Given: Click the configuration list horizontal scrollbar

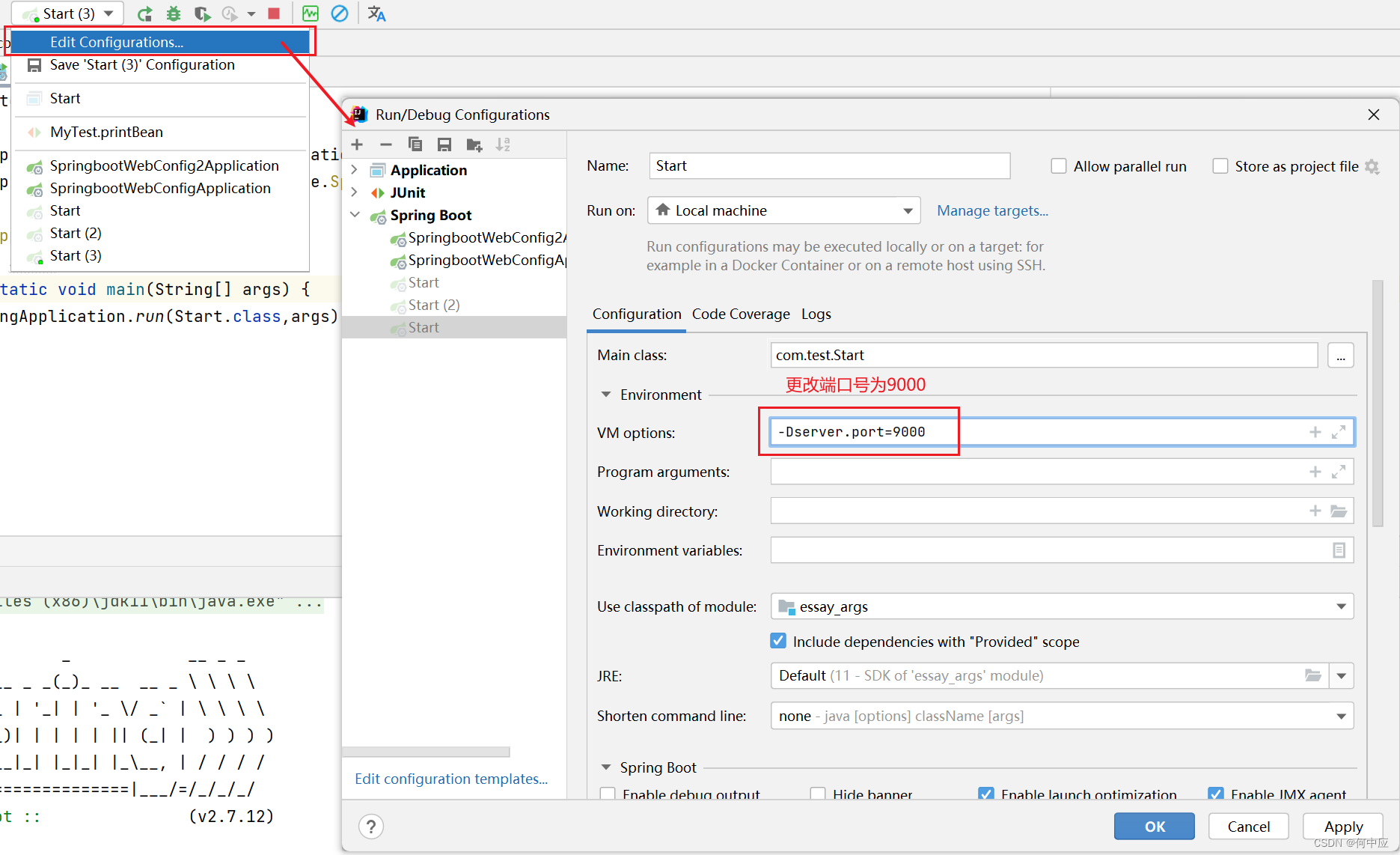Looking at the screenshot, I should click(427, 752).
